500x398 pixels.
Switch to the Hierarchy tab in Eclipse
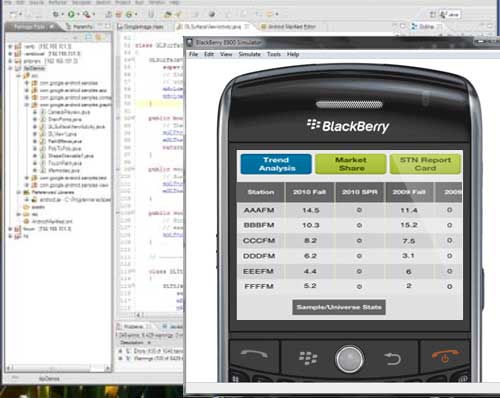(x=80, y=27)
